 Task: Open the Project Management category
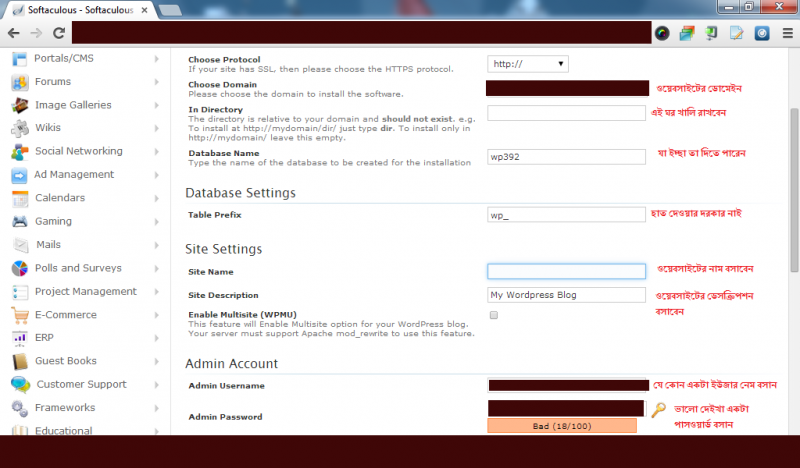(86, 292)
